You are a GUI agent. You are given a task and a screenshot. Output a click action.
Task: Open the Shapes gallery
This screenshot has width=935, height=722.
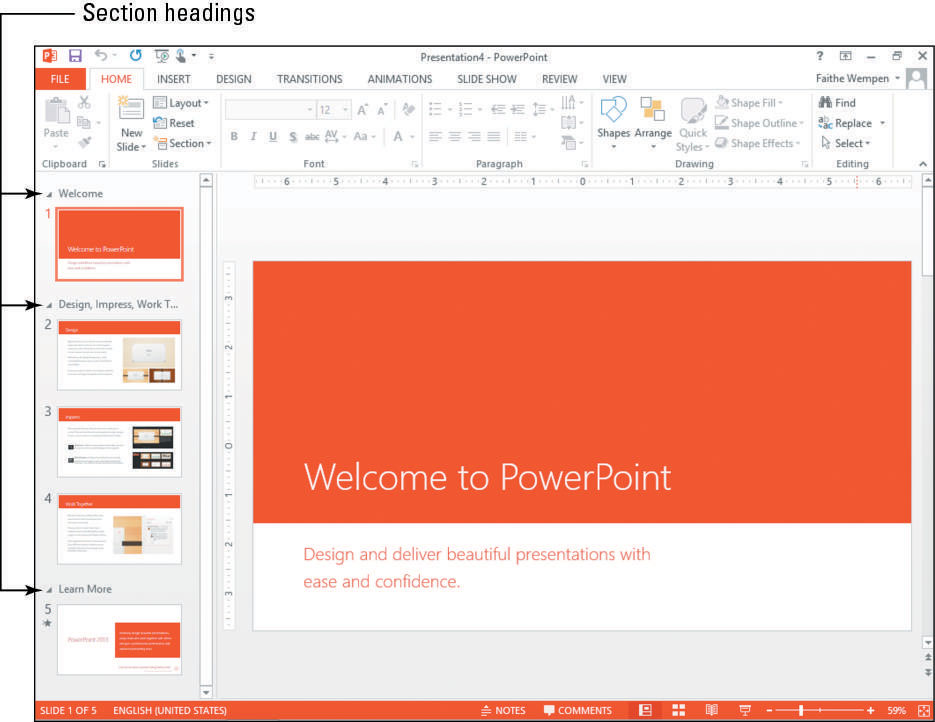(613, 119)
